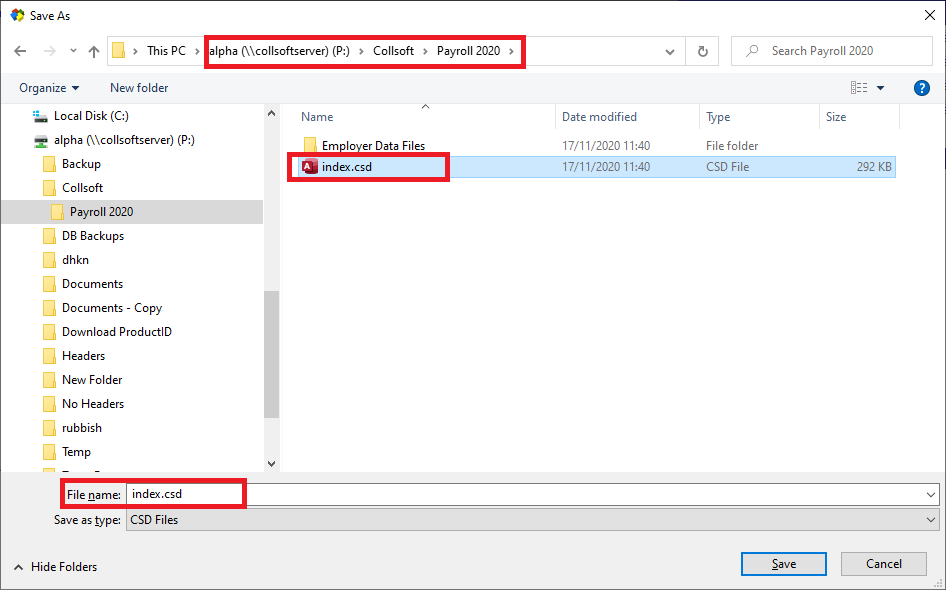Image resolution: width=946 pixels, height=590 pixels.
Task: Sort files by Size column header
Action: (x=836, y=117)
